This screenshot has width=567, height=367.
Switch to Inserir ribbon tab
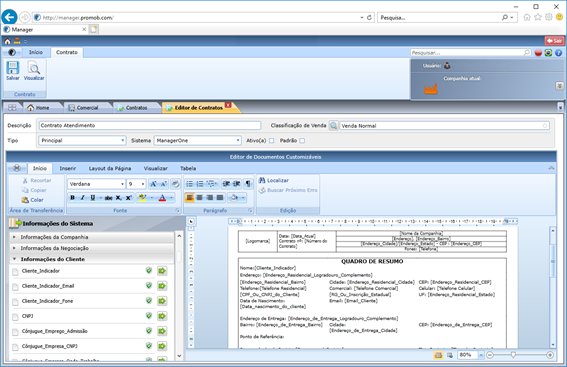(x=68, y=168)
